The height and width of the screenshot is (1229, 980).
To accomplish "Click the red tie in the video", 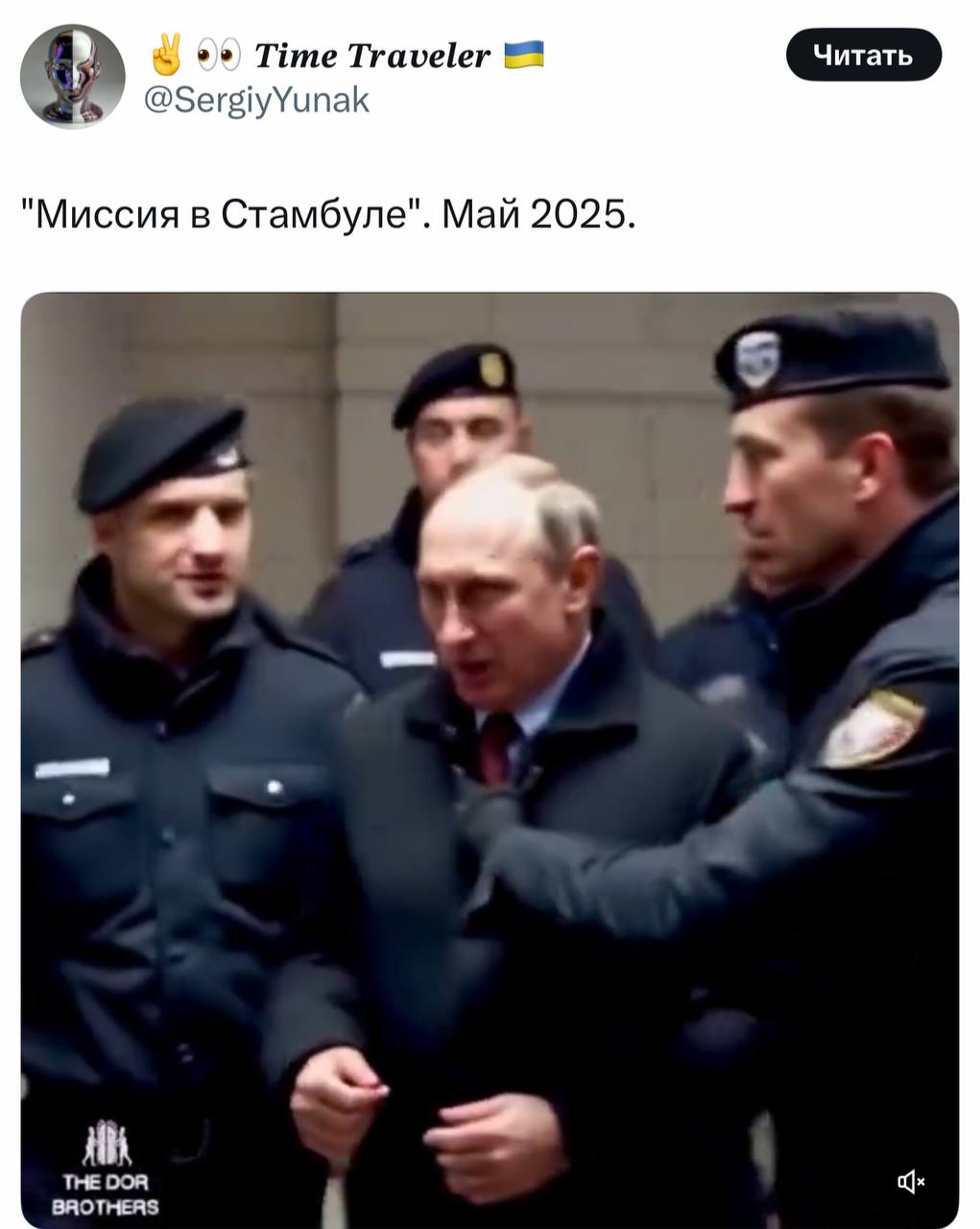I will 498,749.
